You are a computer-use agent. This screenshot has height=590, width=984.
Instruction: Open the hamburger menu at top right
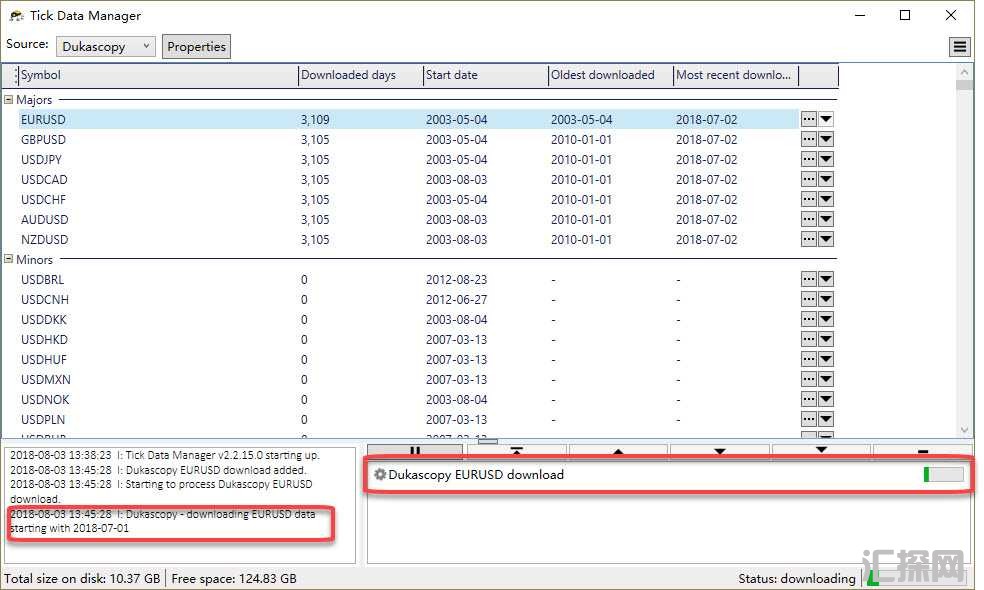point(959,47)
